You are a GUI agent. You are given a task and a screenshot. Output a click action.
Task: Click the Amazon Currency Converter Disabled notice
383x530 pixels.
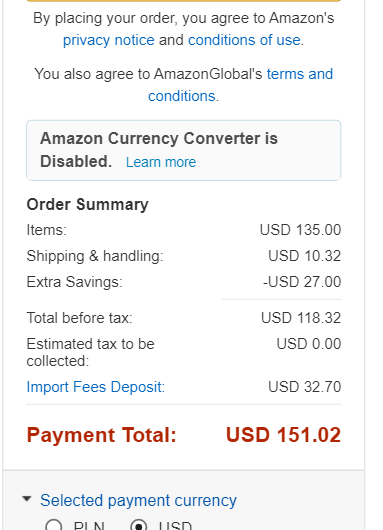(184, 150)
